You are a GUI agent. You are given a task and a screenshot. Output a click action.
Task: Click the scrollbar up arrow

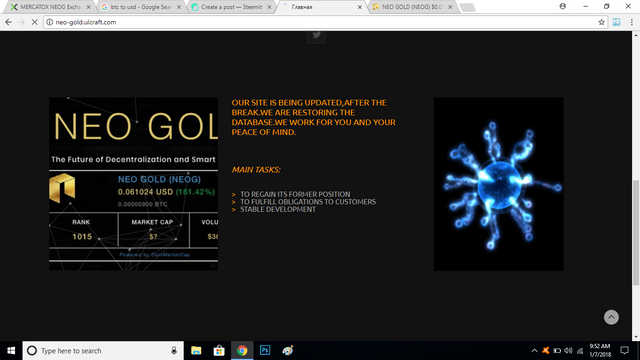click(636, 35)
